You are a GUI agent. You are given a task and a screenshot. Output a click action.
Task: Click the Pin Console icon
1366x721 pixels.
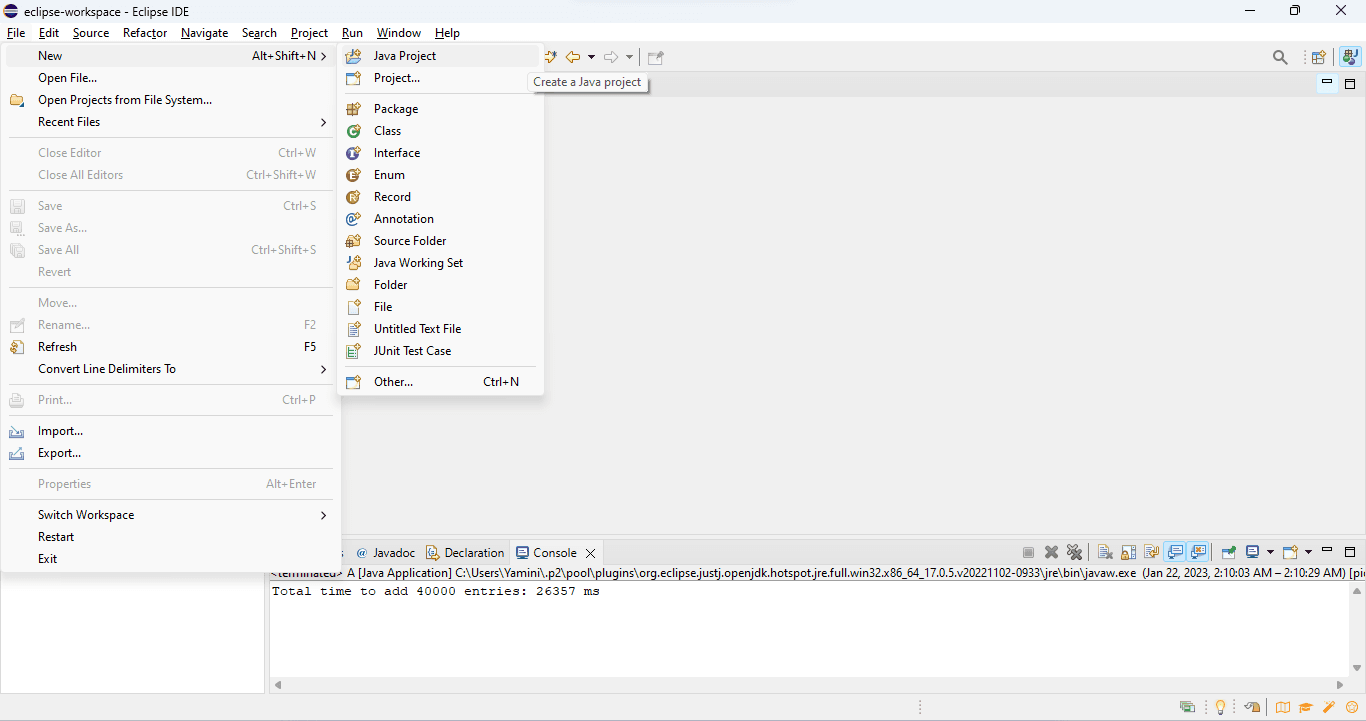pos(1229,552)
